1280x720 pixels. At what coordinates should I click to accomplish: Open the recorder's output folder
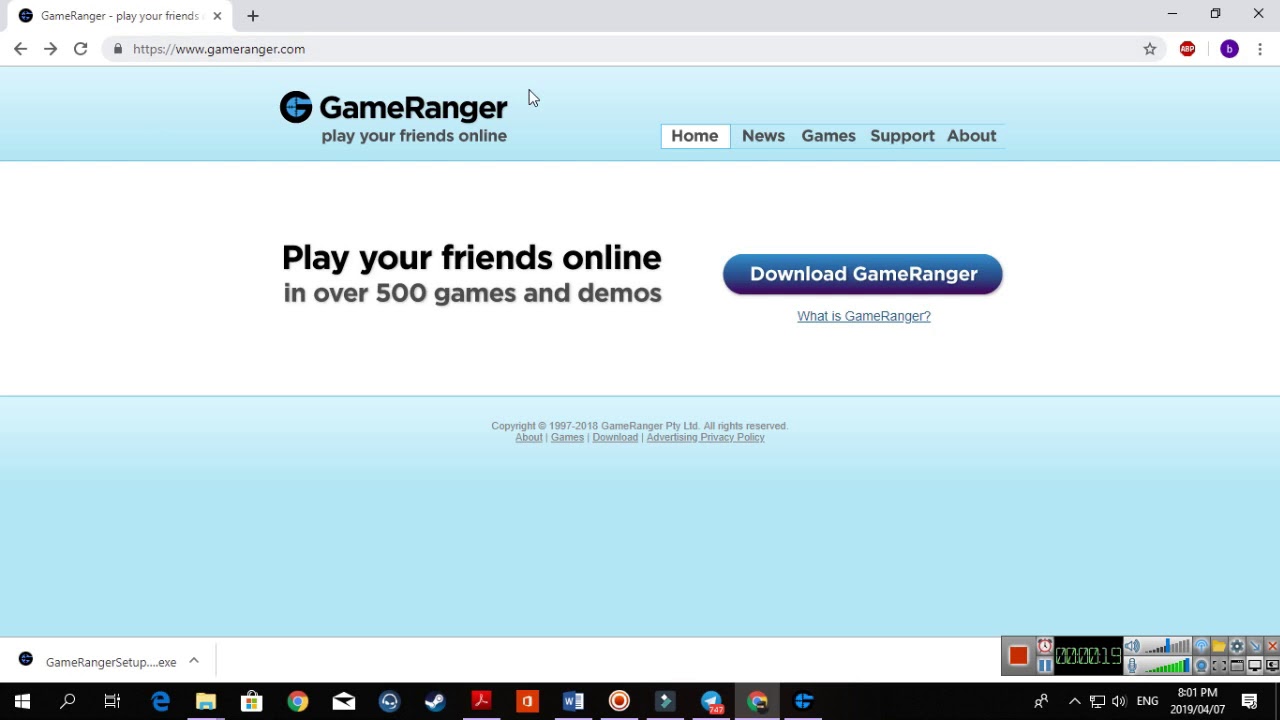(1219, 646)
